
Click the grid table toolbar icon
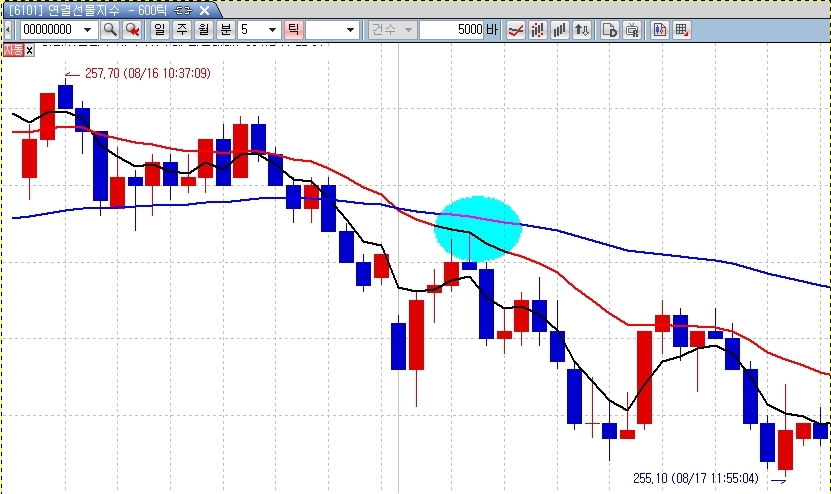pyautogui.click(x=682, y=30)
